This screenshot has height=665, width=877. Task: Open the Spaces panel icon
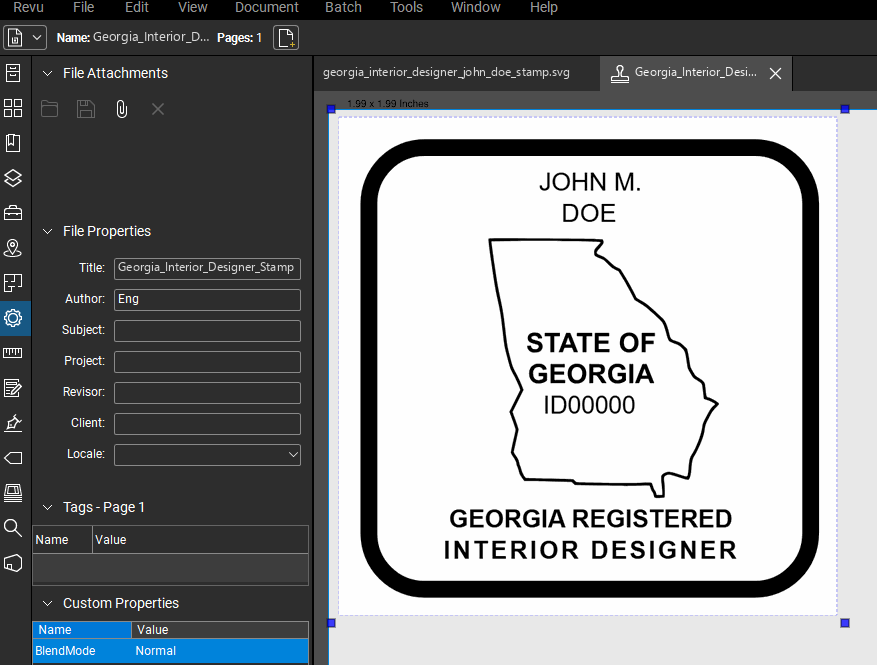[x=13, y=283]
